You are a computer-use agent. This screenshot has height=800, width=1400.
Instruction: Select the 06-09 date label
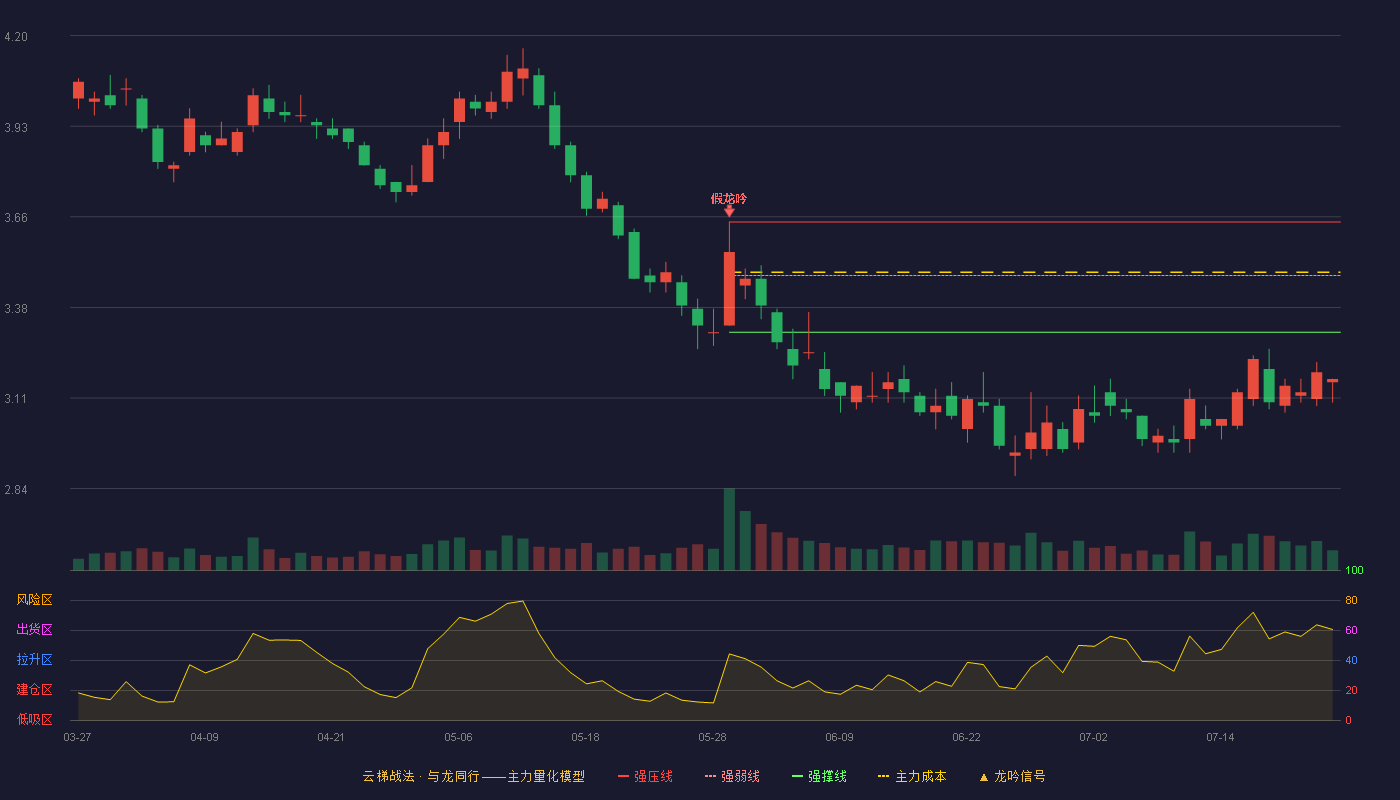point(839,737)
